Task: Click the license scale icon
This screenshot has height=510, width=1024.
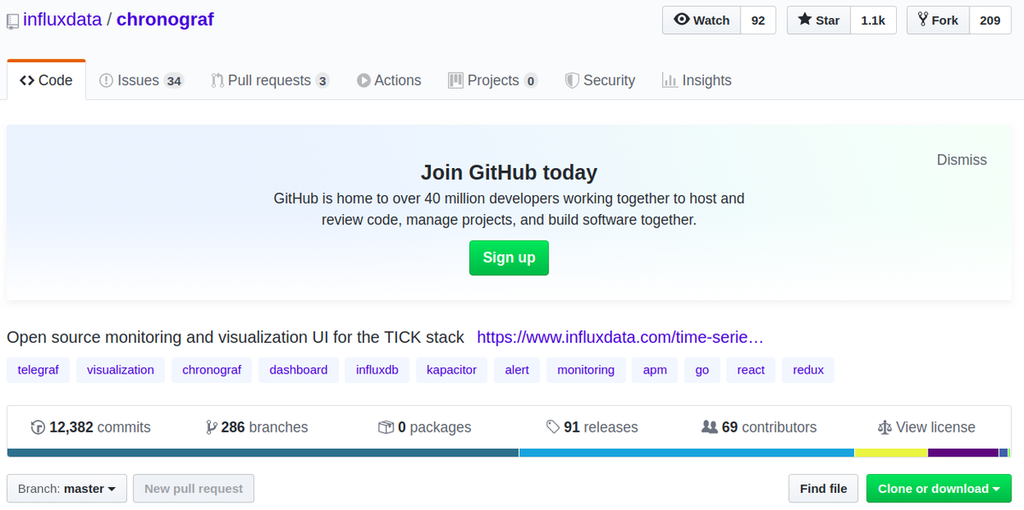Action: tap(885, 428)
